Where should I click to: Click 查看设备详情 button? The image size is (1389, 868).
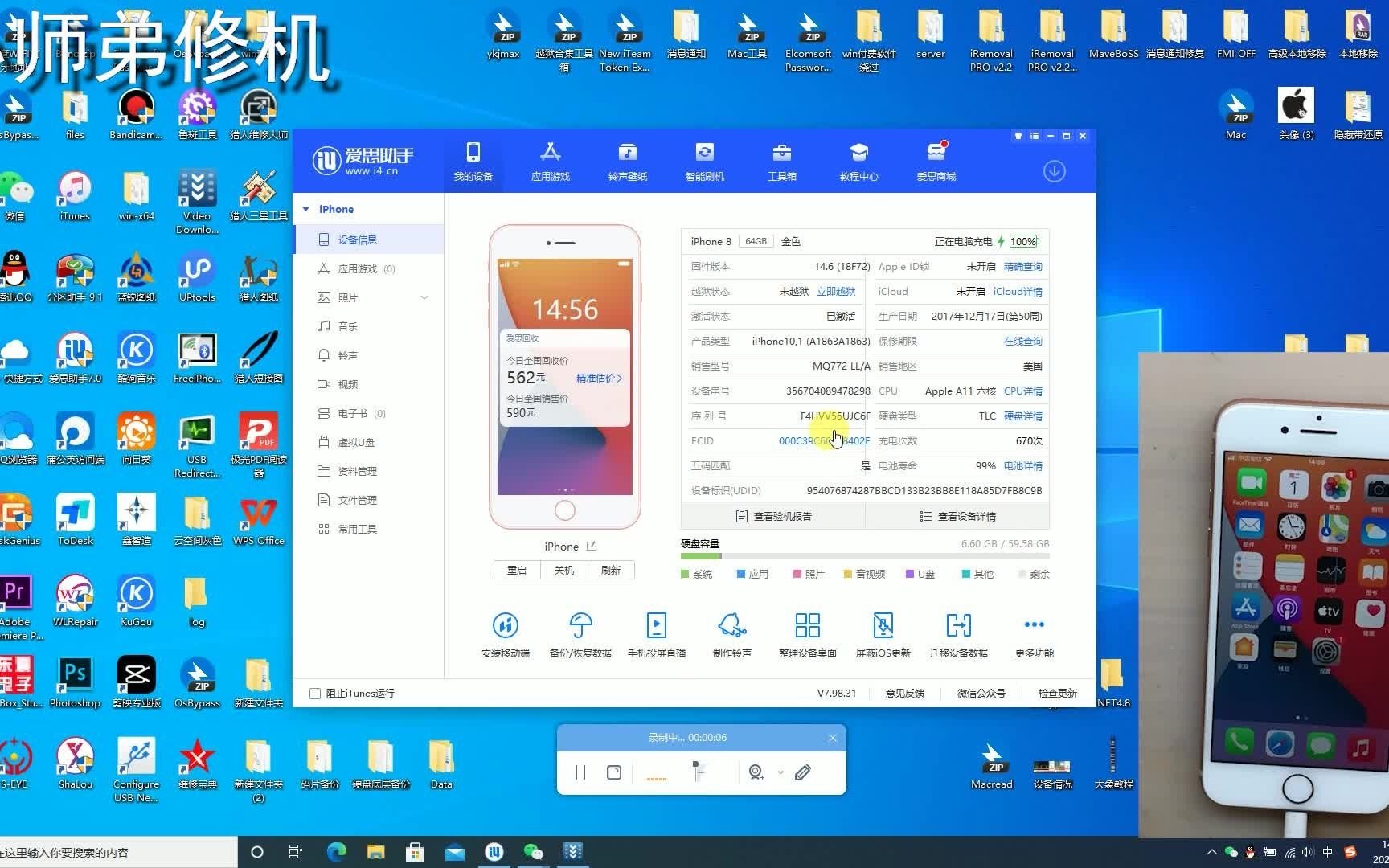(x=957, y=516)
